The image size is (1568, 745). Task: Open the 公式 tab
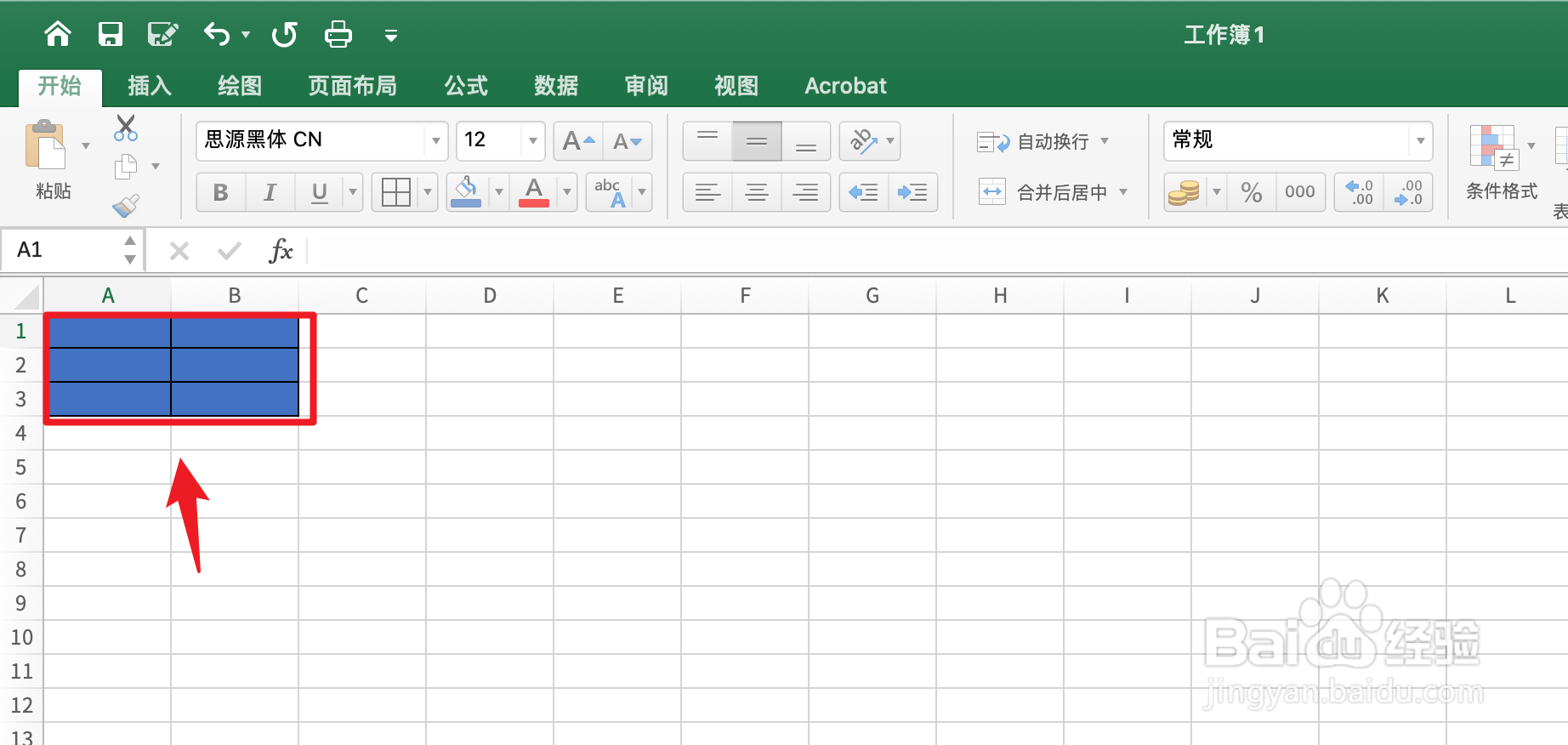[466, 86]
